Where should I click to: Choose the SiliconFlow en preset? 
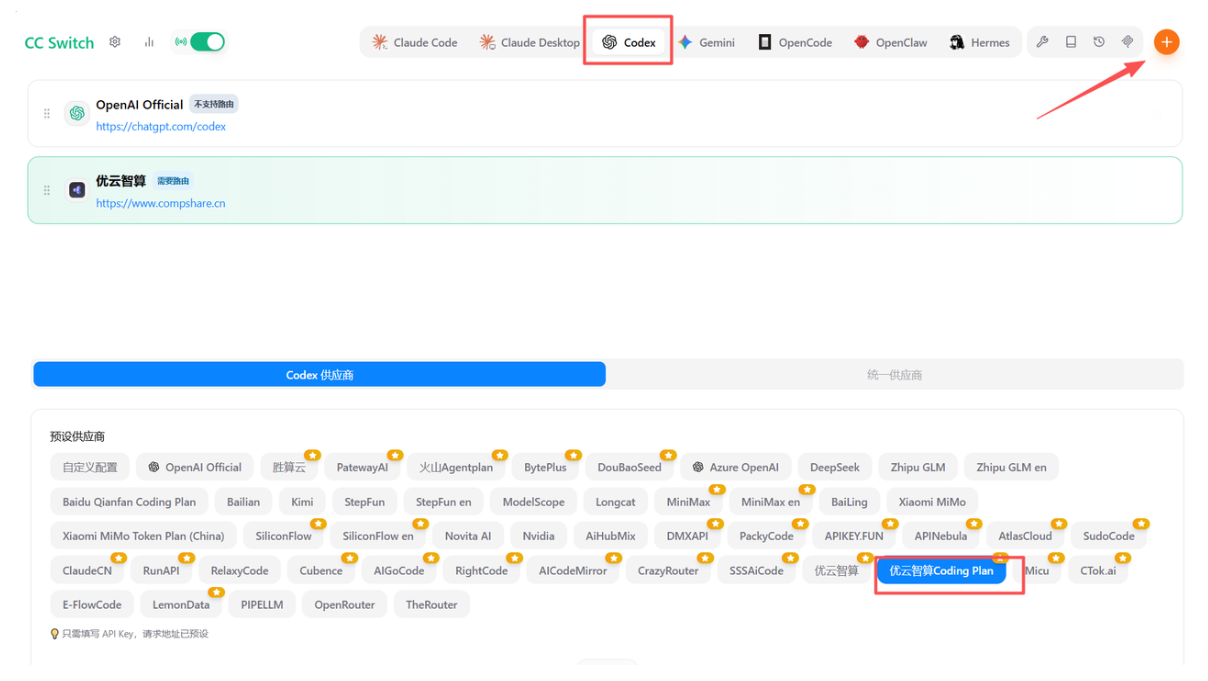tap(378, 536)
